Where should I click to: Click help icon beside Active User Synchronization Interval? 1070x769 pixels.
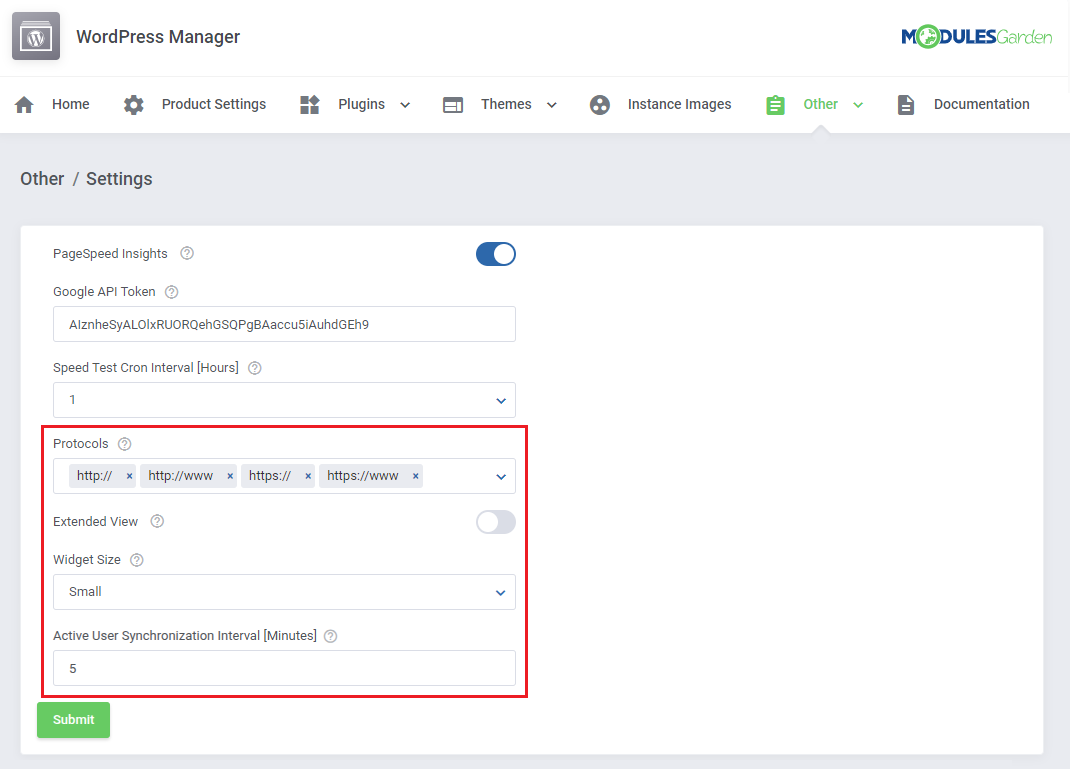point(330,636)
